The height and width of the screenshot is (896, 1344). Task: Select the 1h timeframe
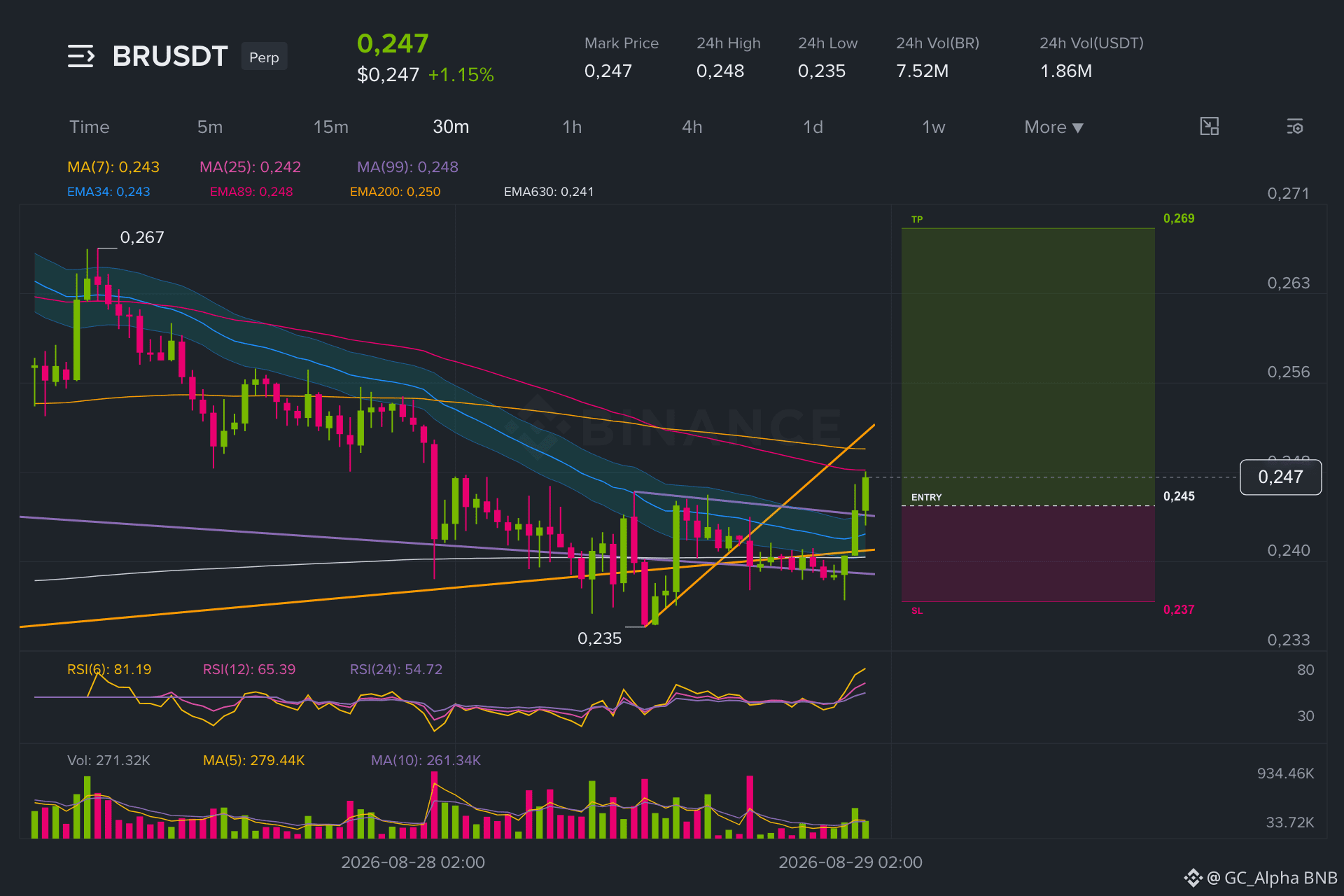coord(572,127)
